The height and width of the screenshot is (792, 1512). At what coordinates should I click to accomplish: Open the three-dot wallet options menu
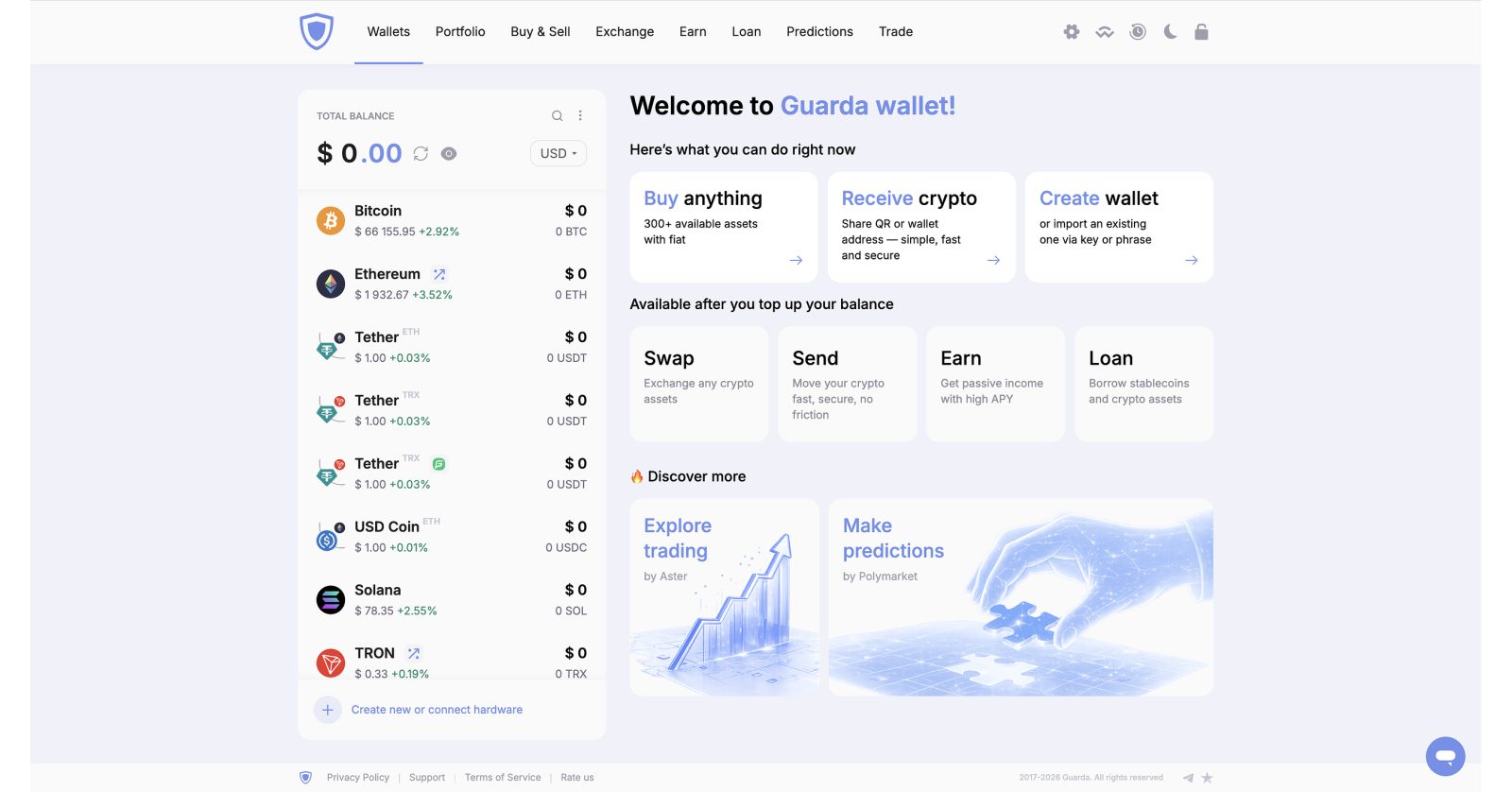[580, 116]
